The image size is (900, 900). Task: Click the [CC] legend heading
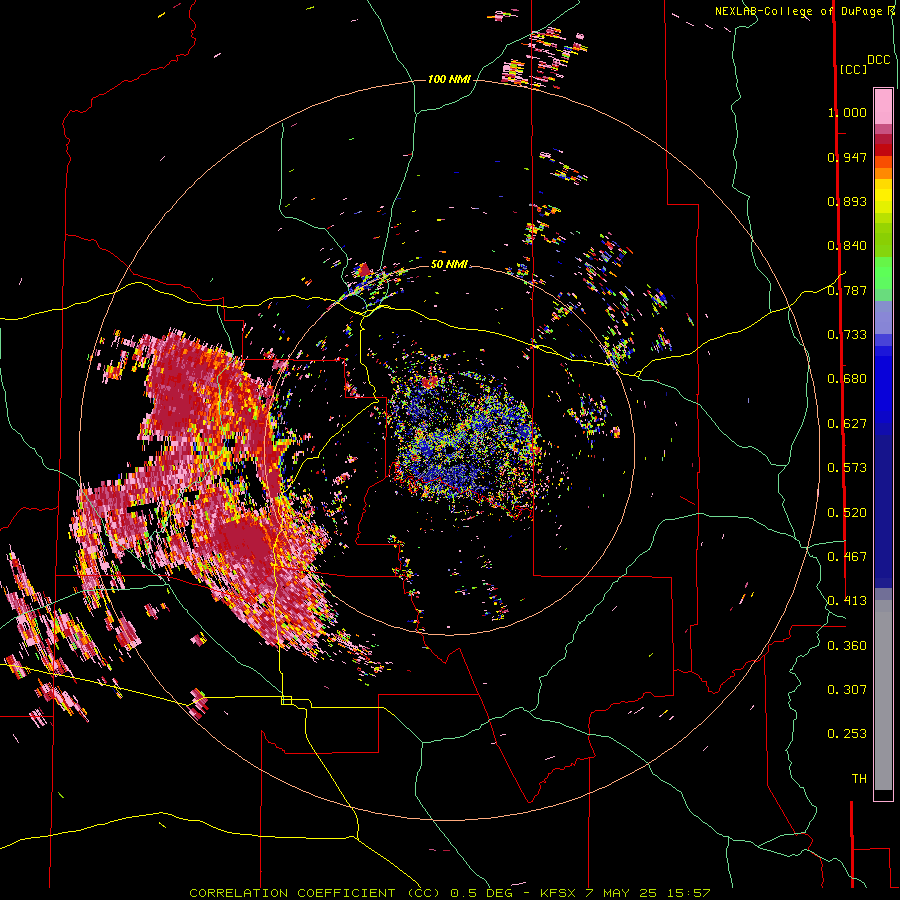tap(854, 69)
